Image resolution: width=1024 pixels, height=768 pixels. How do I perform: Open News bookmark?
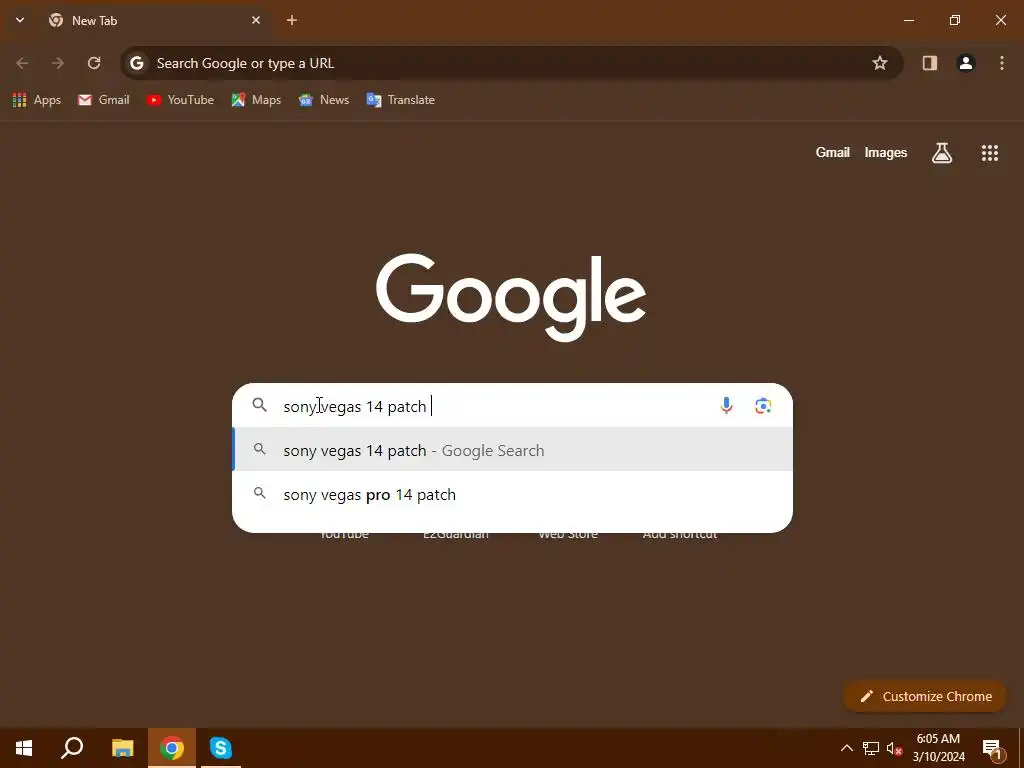[324, 100]
